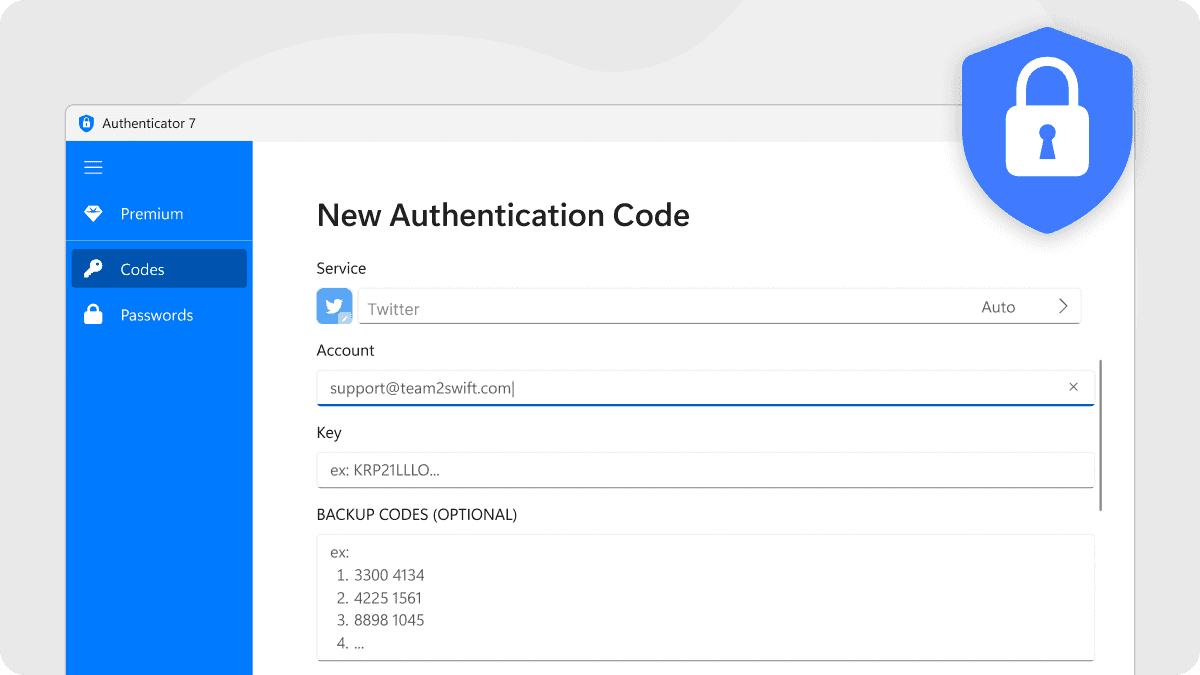Switch to the Passwords label in sidebar
Screen dimensions: 1200x675
tap(157, 315)
